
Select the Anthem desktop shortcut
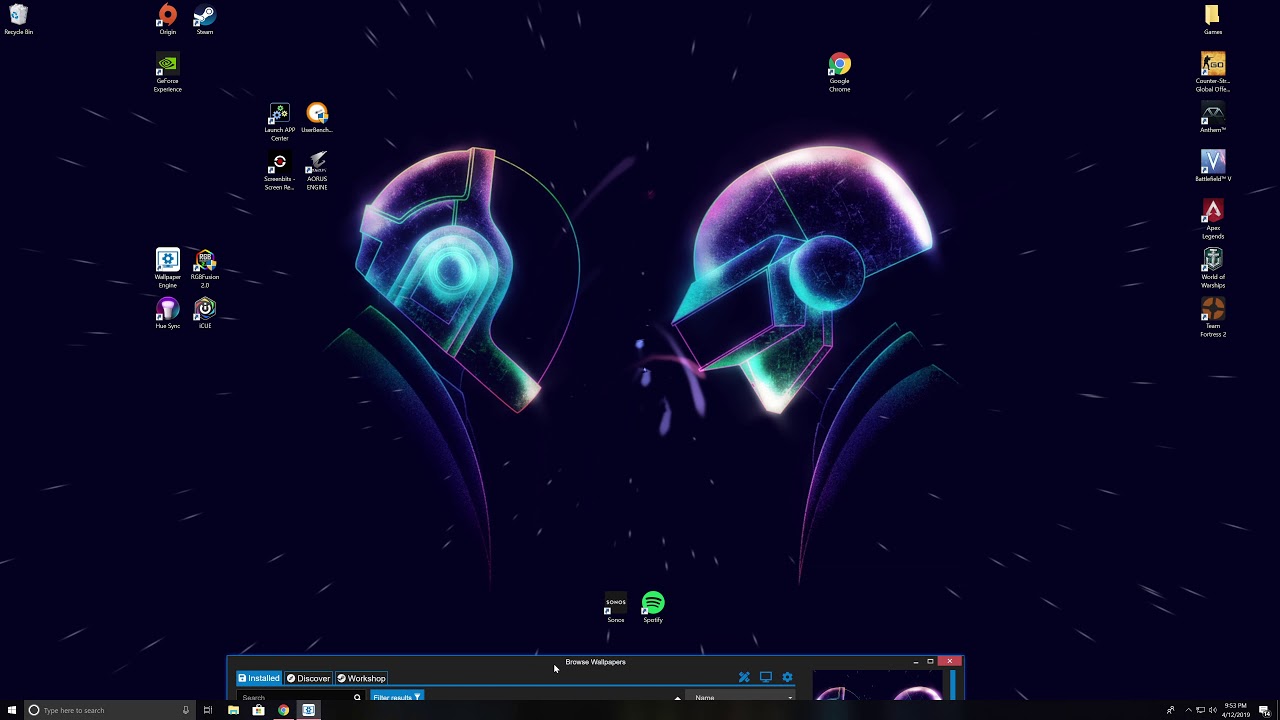pos(1212,118)
